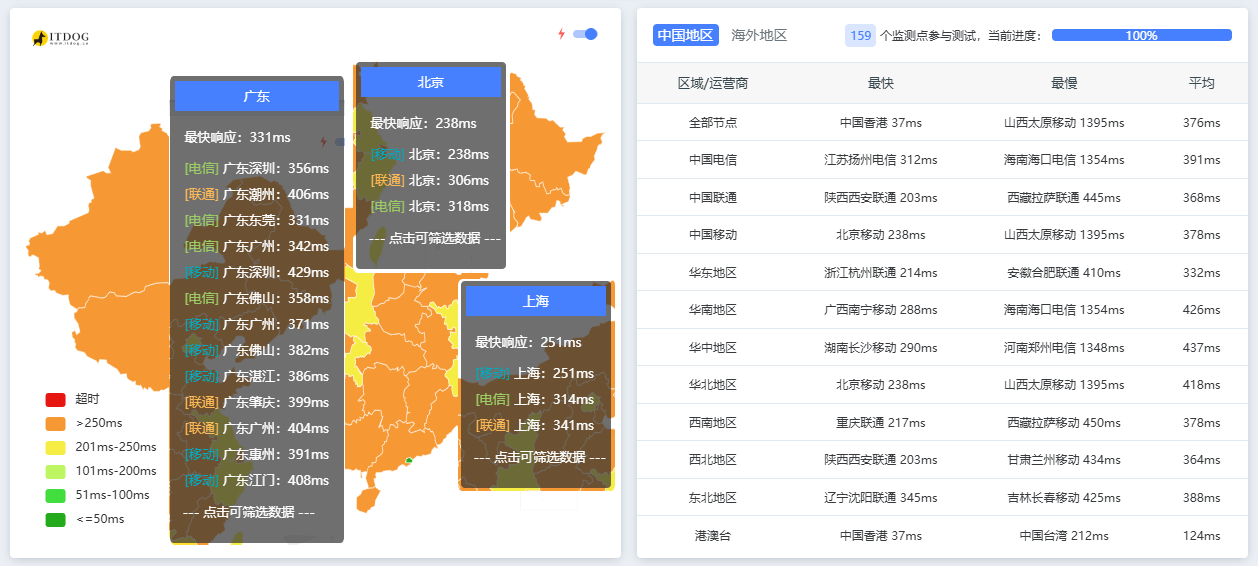
Task: Click 中国台湾 212ms cell
Action: (x=1064, y=535)
